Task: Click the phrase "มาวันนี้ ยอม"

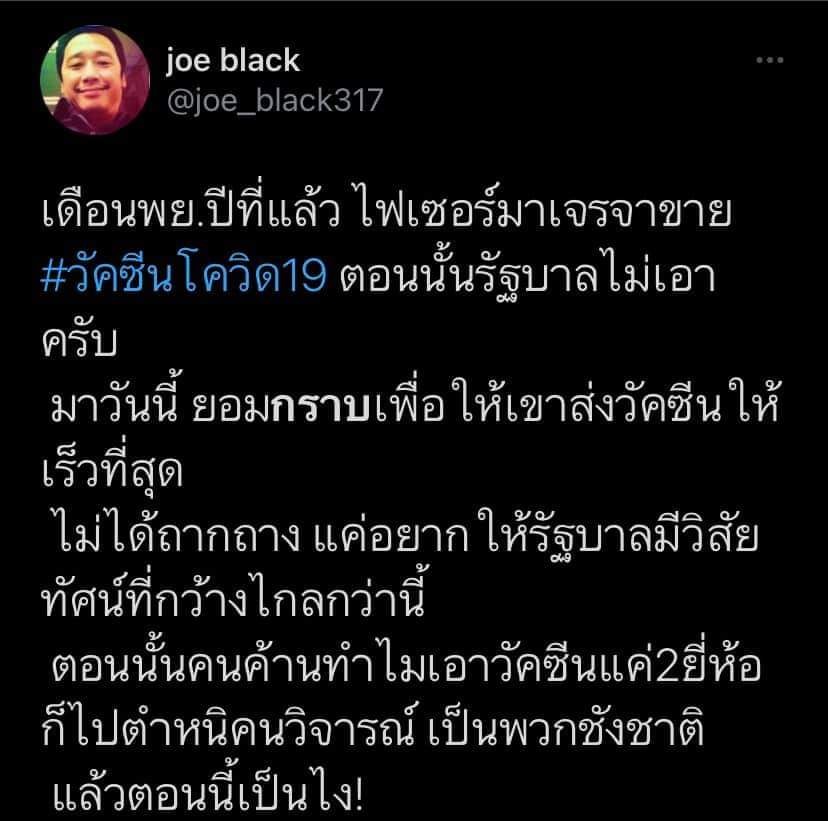Action: click(161, 405)
